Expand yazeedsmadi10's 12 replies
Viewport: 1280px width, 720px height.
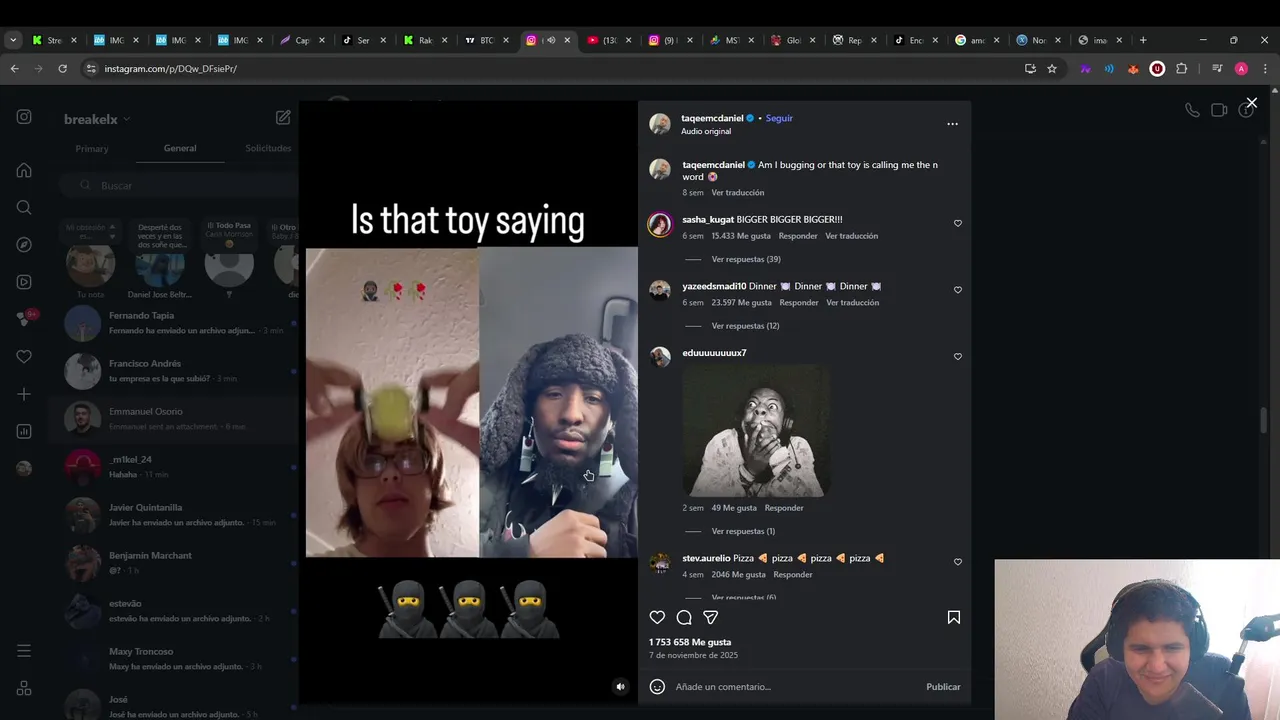point(745,326)
